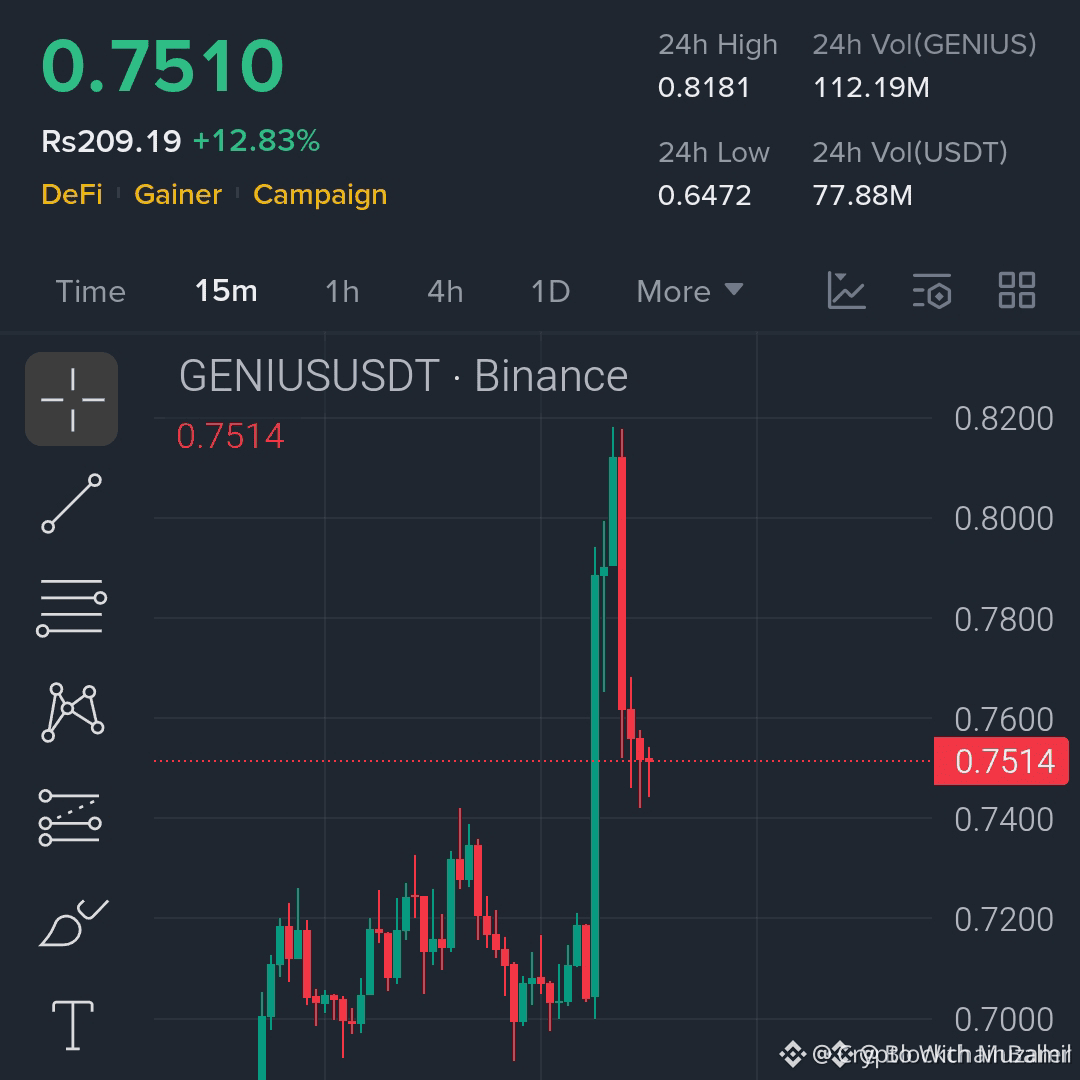This screenshot has height=1080, width=1080.
Task: Open the grid layout icon
Action: tap(1017, 290)
